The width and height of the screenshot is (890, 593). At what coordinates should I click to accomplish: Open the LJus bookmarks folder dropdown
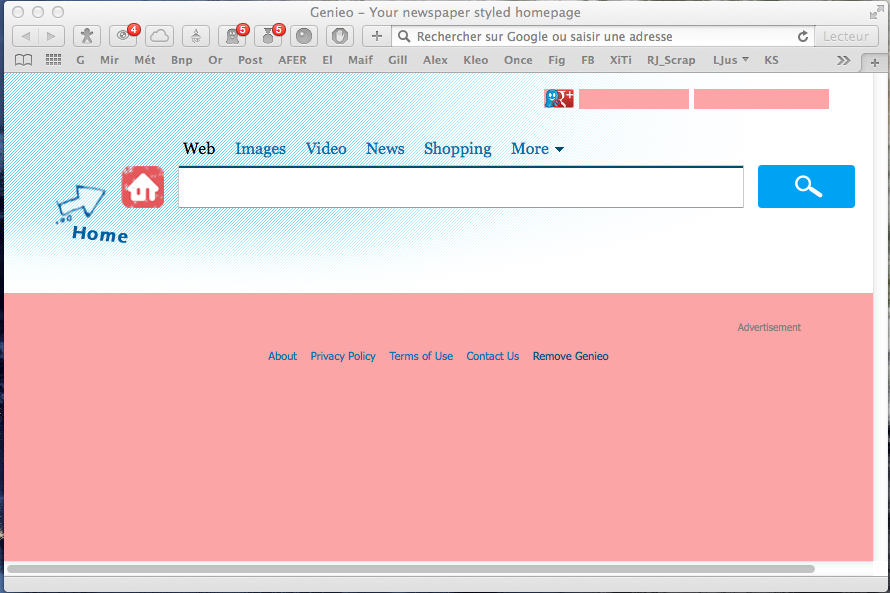coord(730,60)
